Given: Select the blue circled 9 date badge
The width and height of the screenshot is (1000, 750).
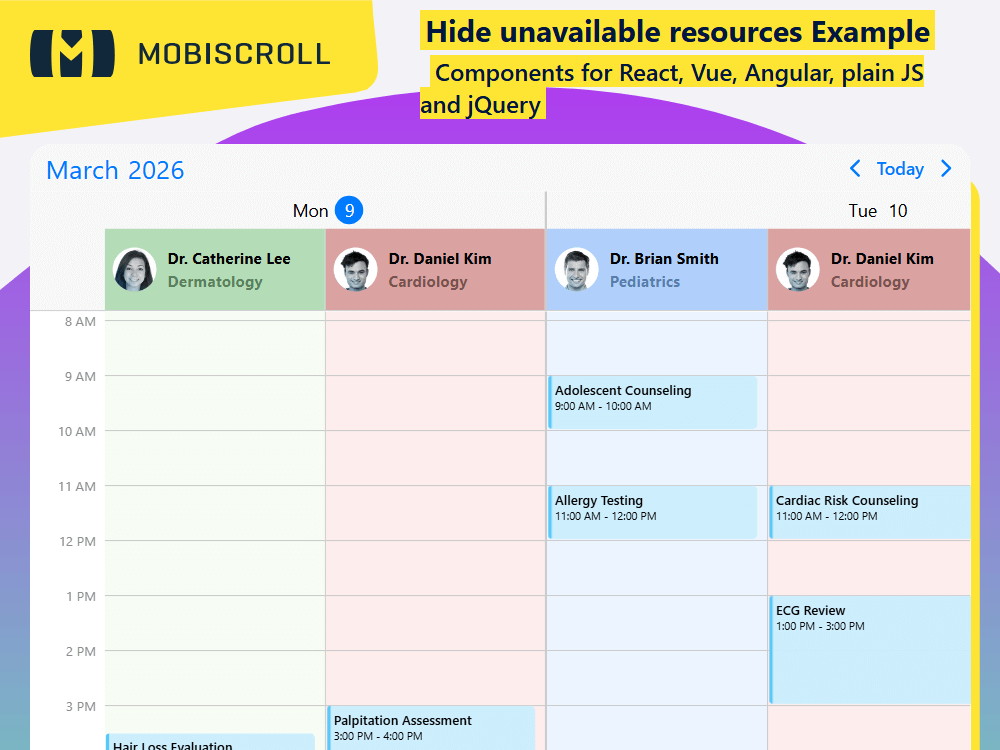Looking at the screenshot, I should pos(349,210).
